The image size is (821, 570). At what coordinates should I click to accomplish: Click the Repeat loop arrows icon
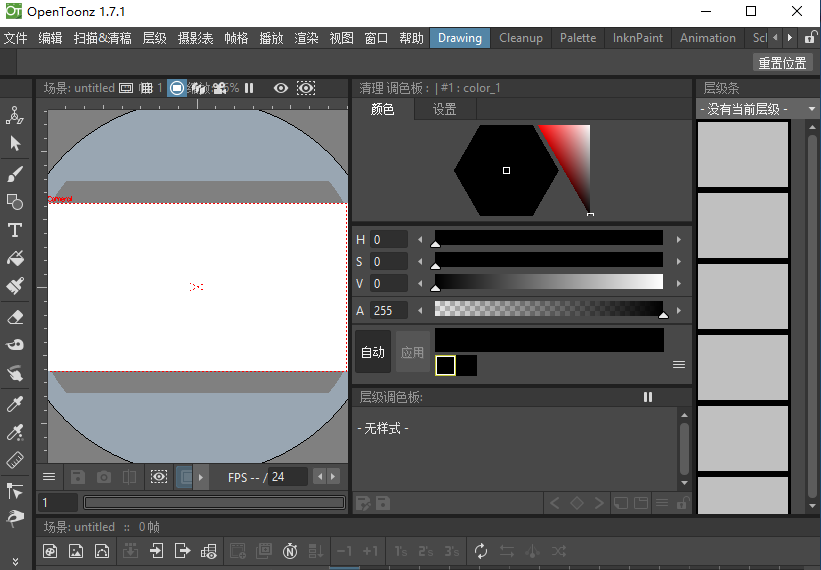(x=481, y=551)
